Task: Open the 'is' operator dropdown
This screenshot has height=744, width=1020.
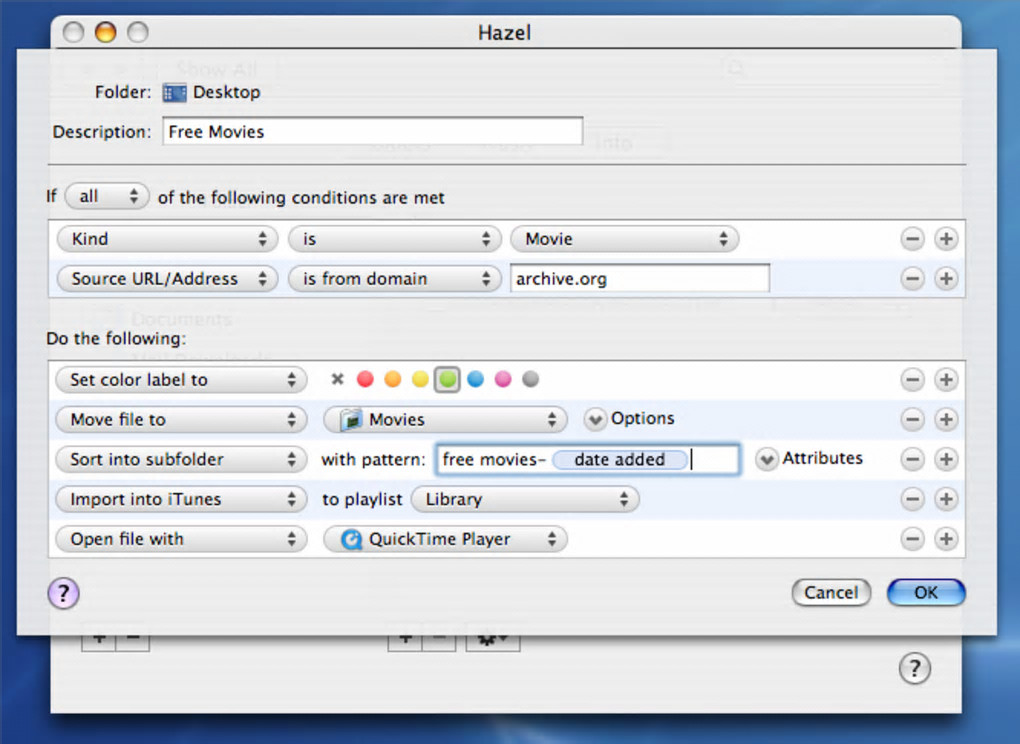Action: coord(394,239)
